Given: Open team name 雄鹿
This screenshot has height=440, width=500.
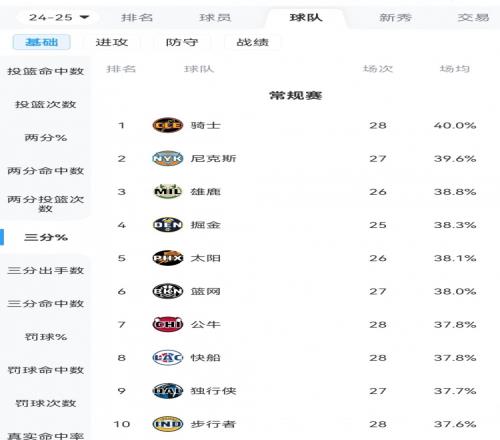Looking at the screenshot, I should pos(205,192).
